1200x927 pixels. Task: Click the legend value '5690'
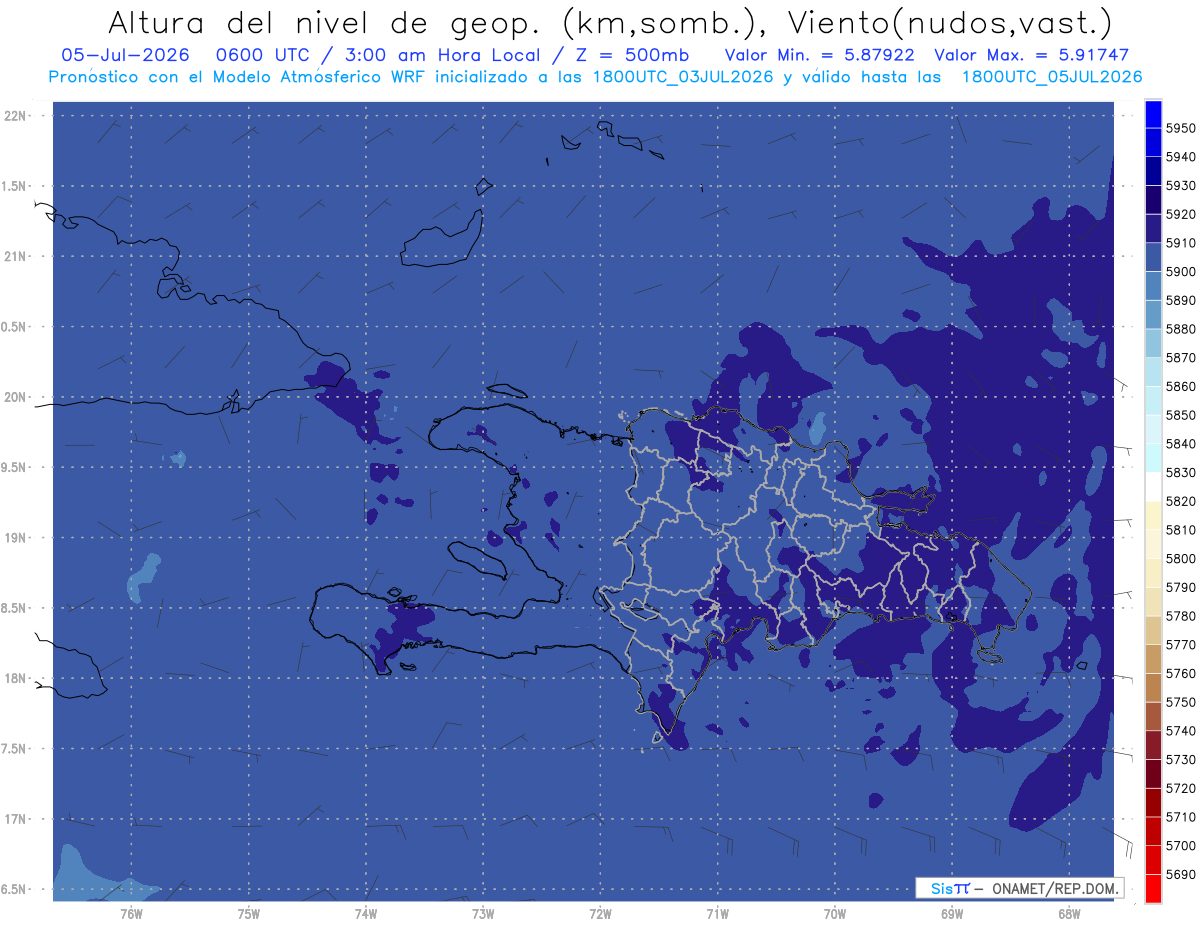1180,874
